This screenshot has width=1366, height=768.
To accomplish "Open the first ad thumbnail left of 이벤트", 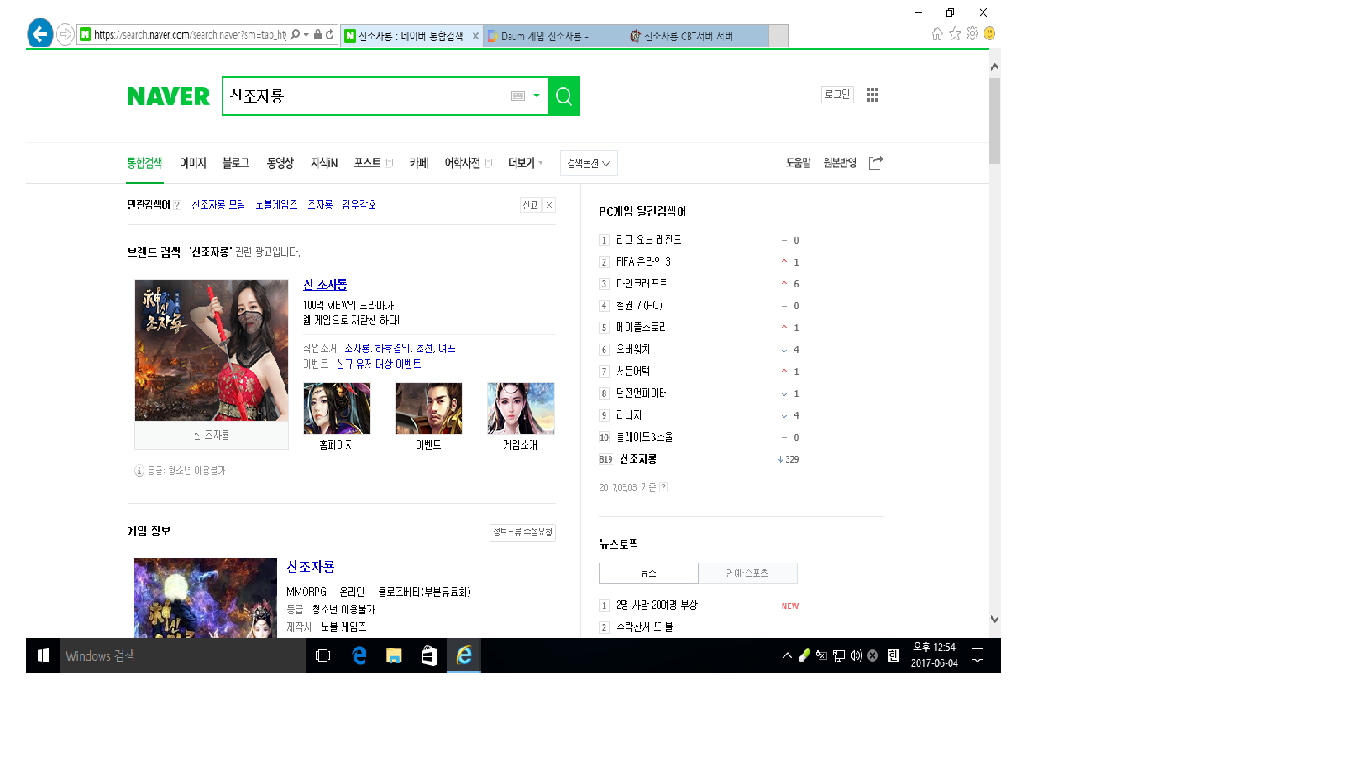I will pos(337,408).
